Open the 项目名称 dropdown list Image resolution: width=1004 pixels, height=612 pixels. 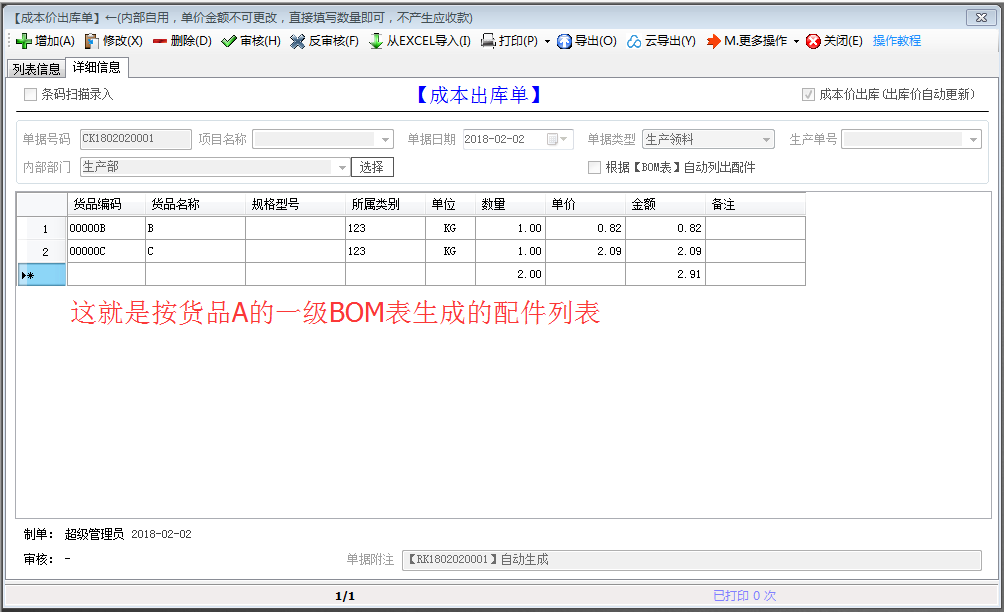coord(385,140)
